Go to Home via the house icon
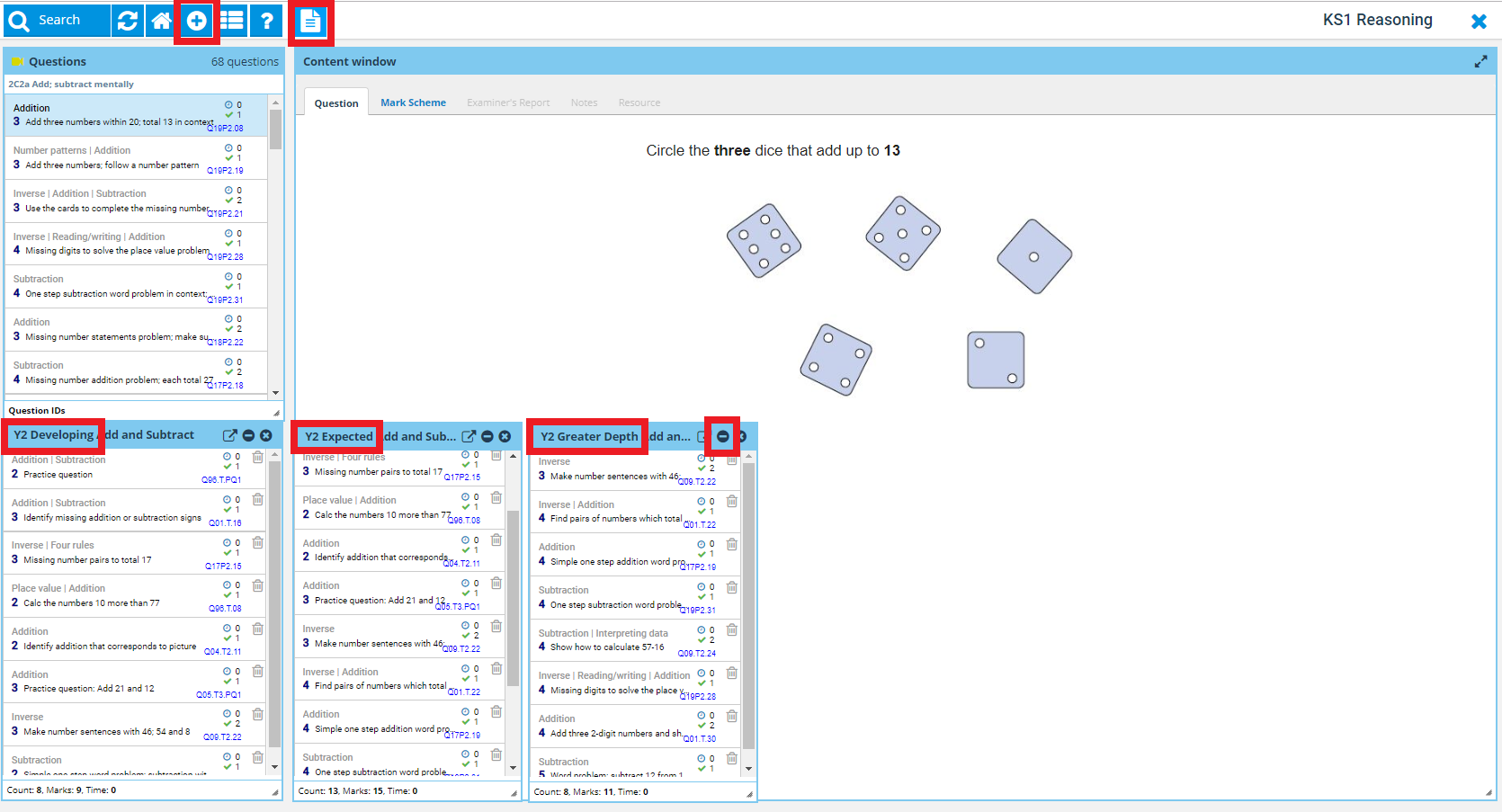1502x812 pixels. [162, 21]
